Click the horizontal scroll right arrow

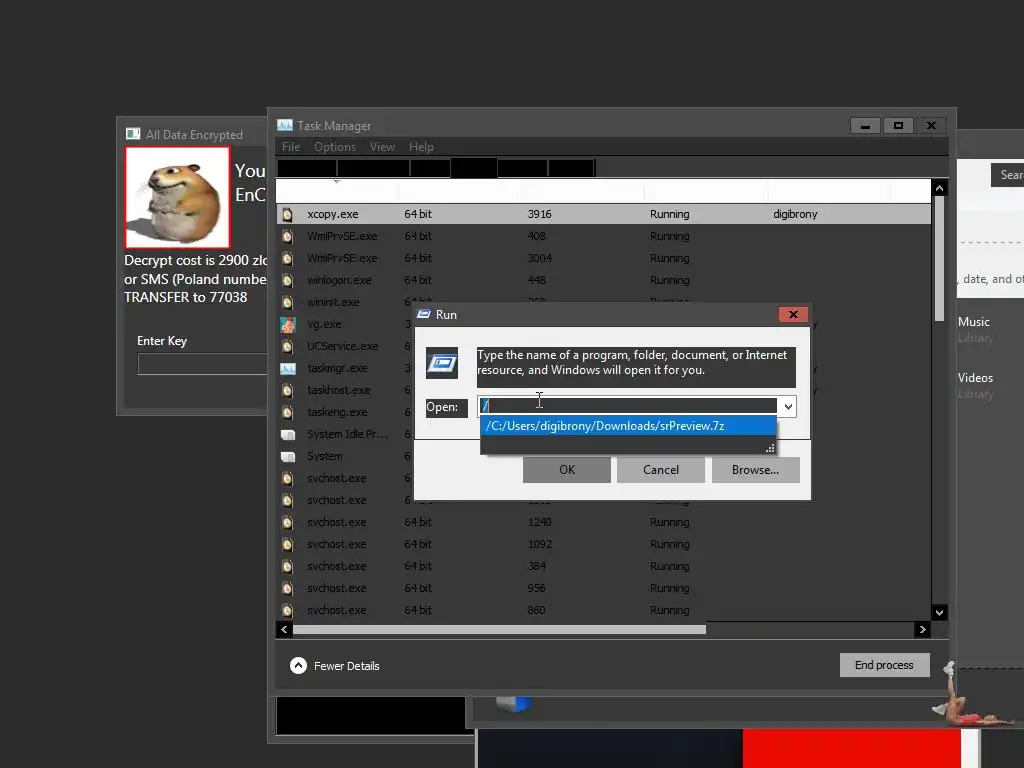(x=922, y=630)
